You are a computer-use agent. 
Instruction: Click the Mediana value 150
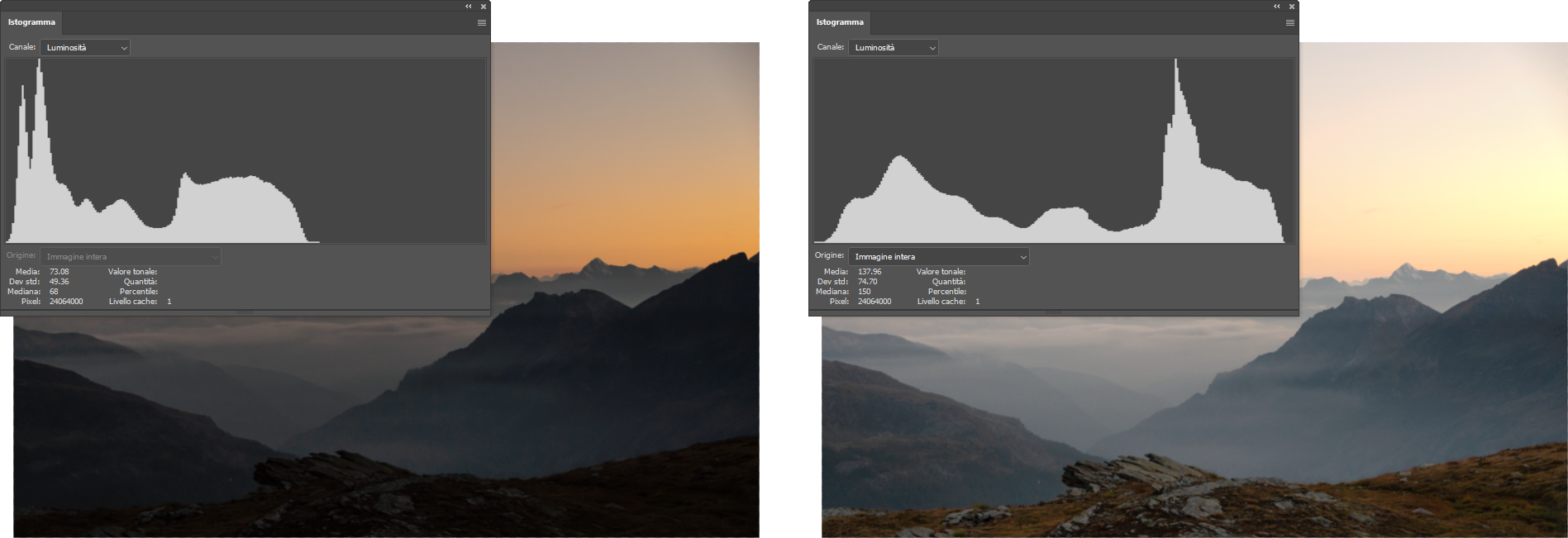coord(865,292)
